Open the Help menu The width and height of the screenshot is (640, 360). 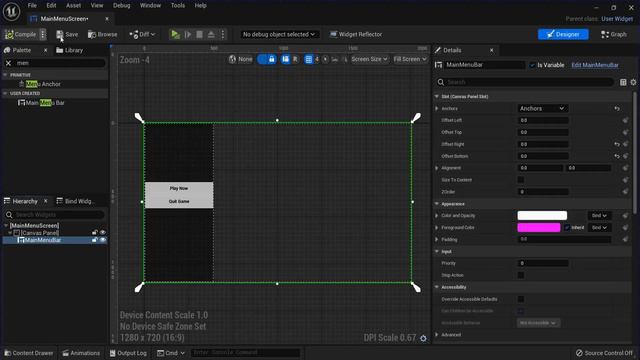(x=200, y=5)
